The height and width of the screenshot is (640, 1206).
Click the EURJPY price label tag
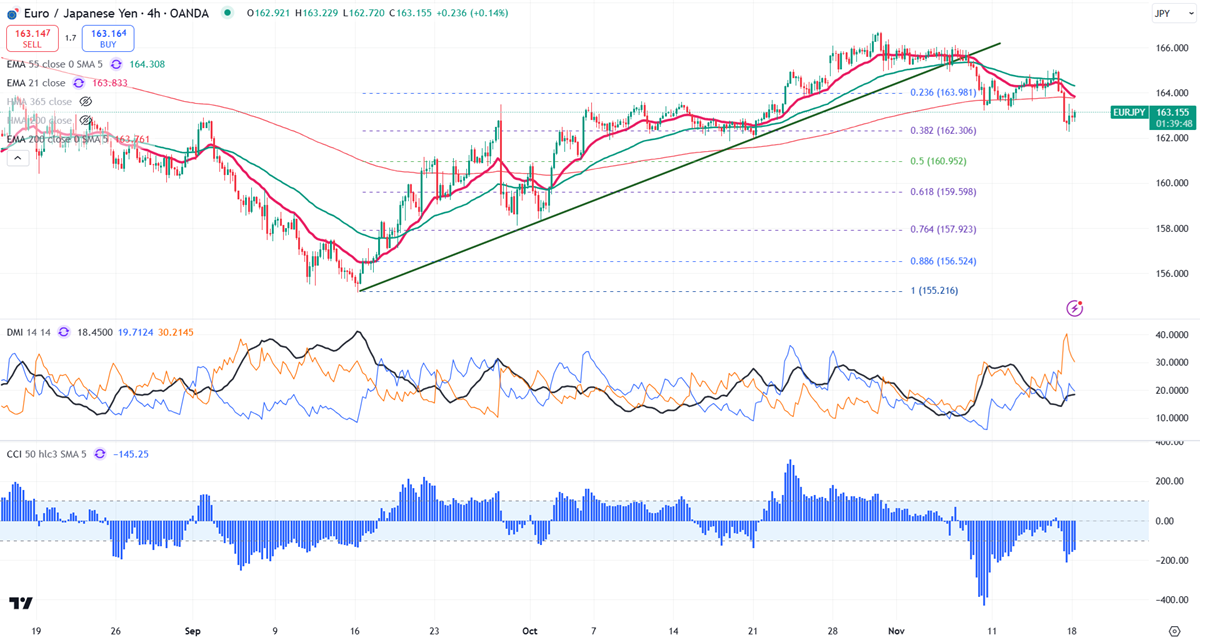[x=1128, y=113]
